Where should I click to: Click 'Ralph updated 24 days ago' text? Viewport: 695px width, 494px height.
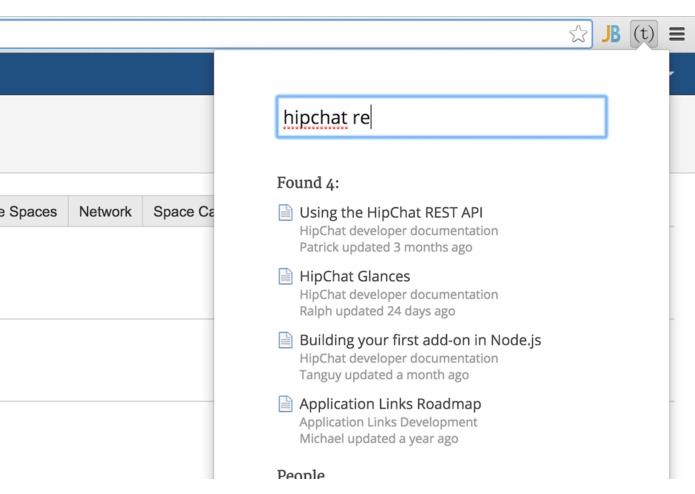pyautogui.click(x=377, y=311)
